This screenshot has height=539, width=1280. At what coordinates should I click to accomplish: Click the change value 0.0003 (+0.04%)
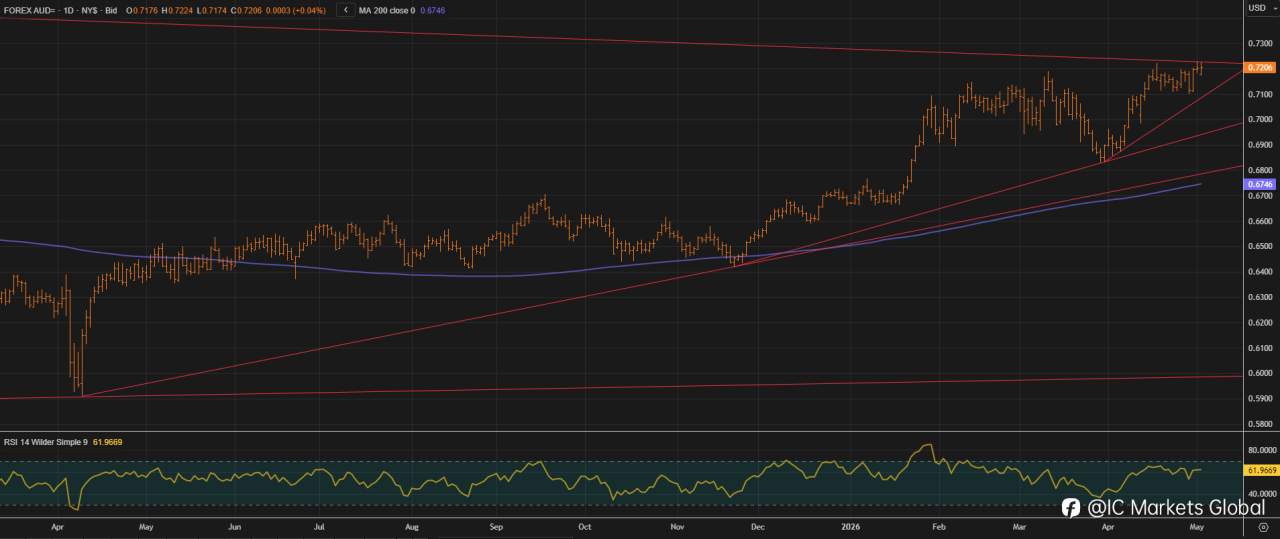(x=296, y=9)
